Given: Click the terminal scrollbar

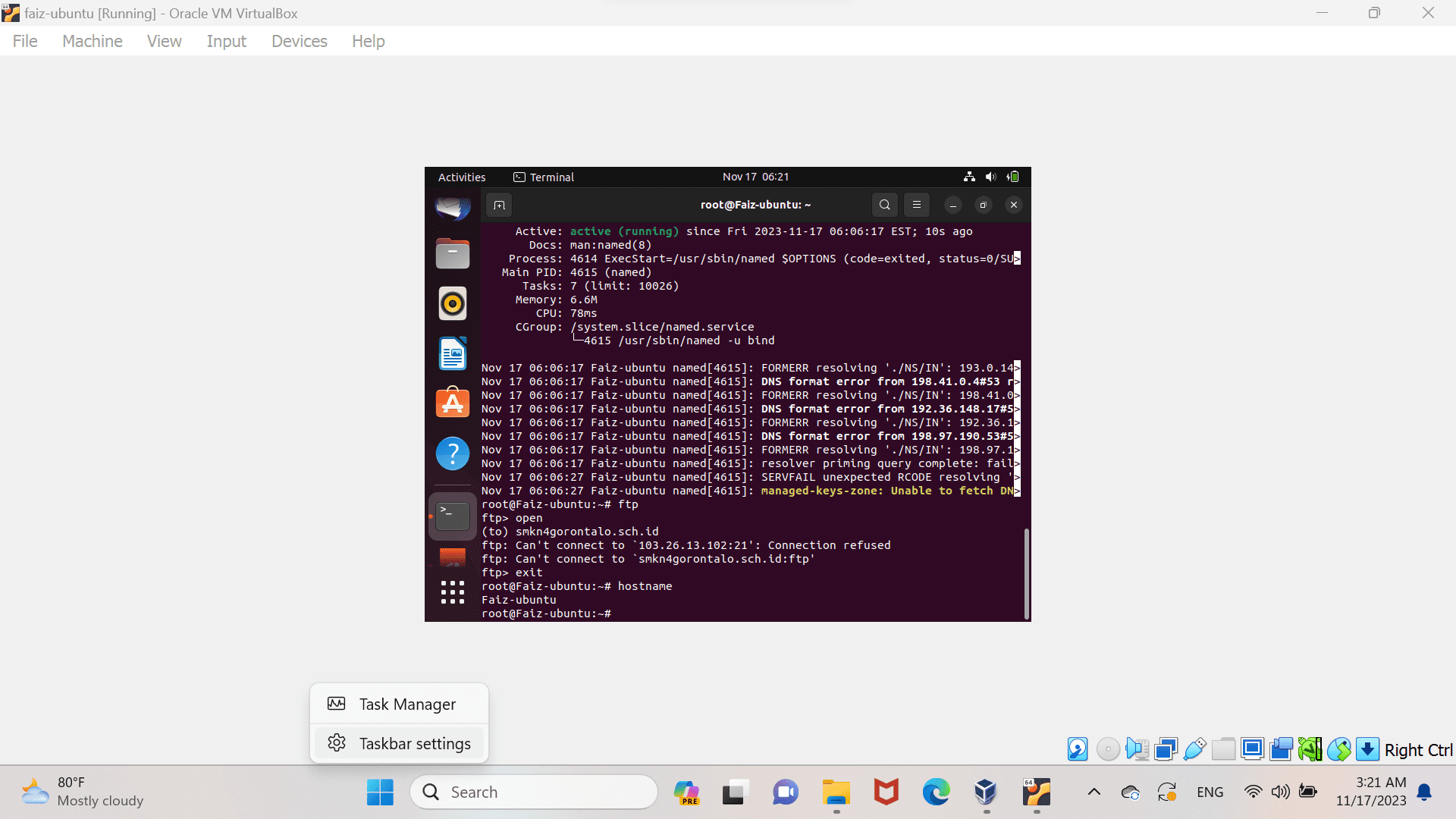Looking at the screenshot, I should coord(1027,573).
